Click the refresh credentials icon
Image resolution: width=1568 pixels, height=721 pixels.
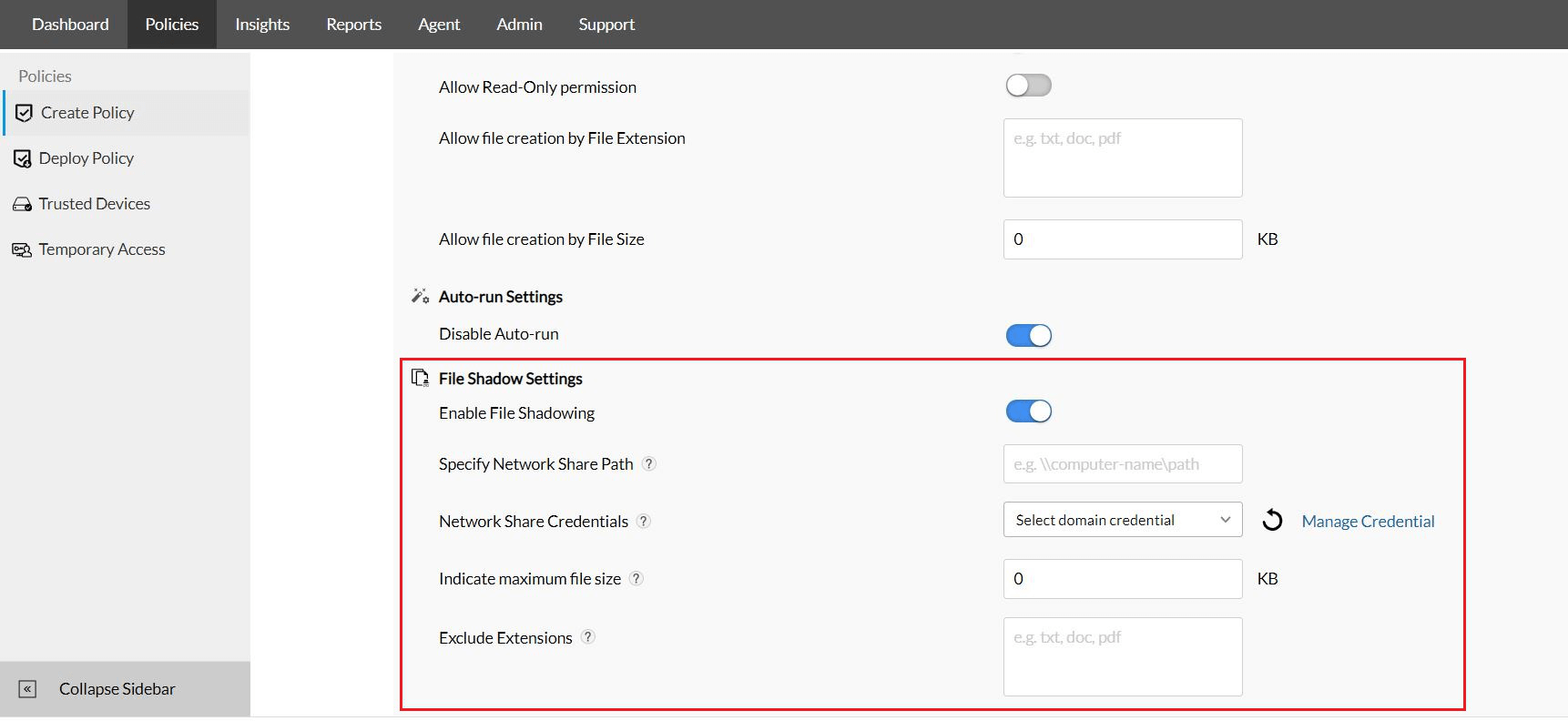click(1272, 521)
